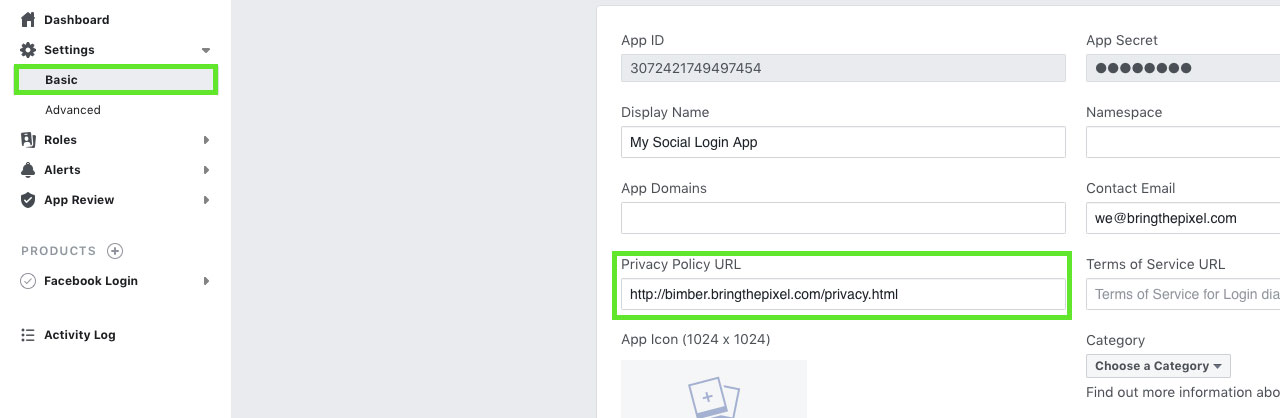Expand the Alerts submenu arrow
The height and width of the screenshot is (418, 1280).
click(206, 170)
